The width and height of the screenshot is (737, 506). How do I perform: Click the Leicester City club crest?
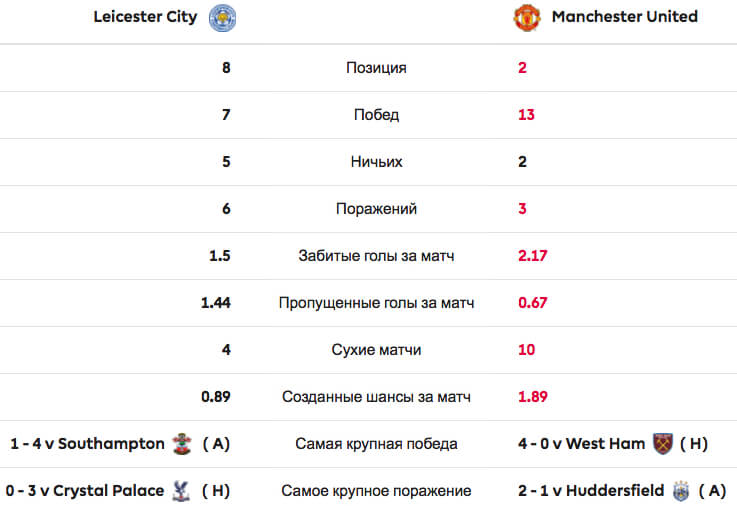(x=222, y=18)
